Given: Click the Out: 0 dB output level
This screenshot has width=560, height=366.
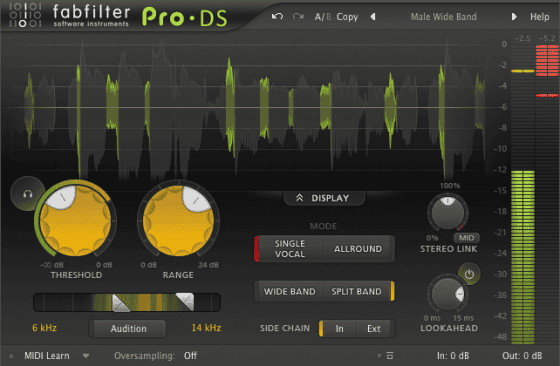Looking at the screenshot, I should [522, 356].
